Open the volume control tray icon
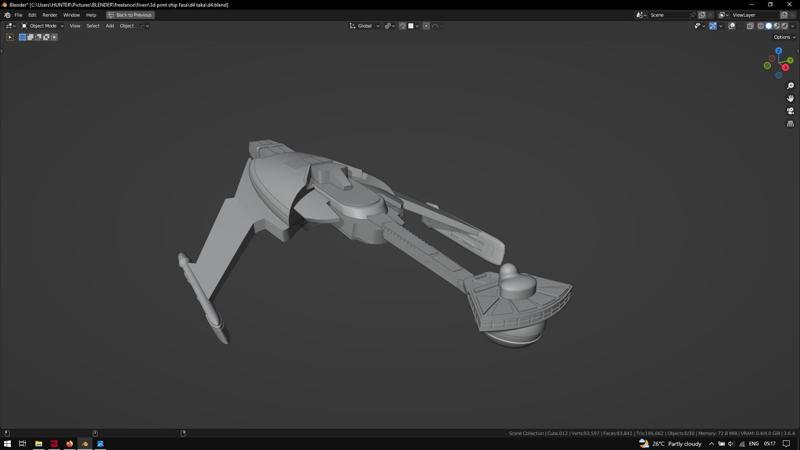The width and height of the screenshot is (800, 450). [731, 444]
